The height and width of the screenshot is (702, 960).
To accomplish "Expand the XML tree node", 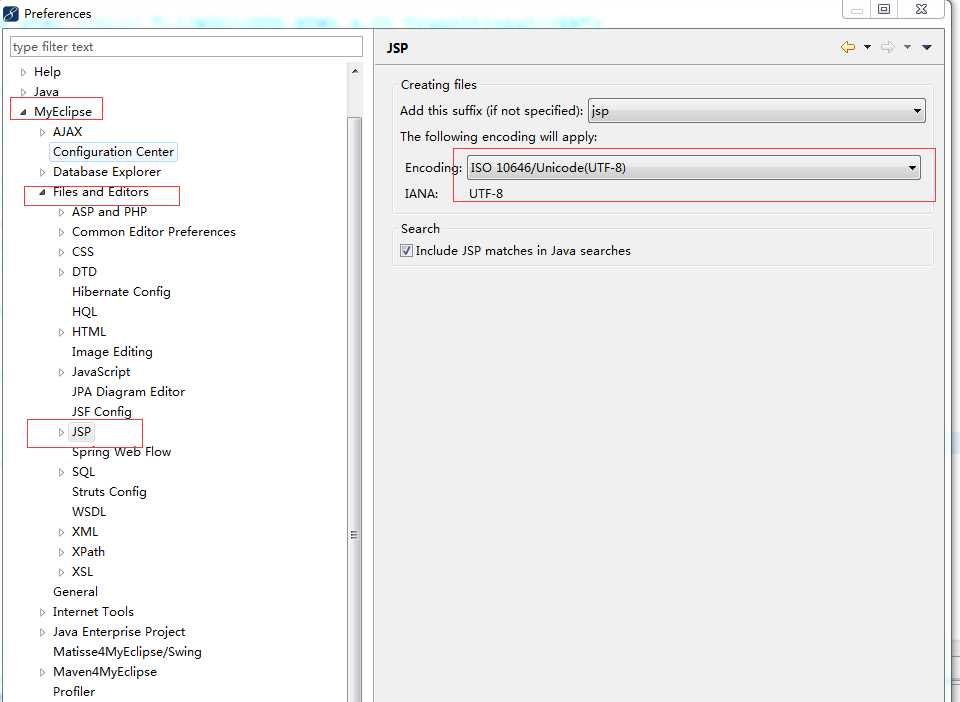I will tap(61, 532).
